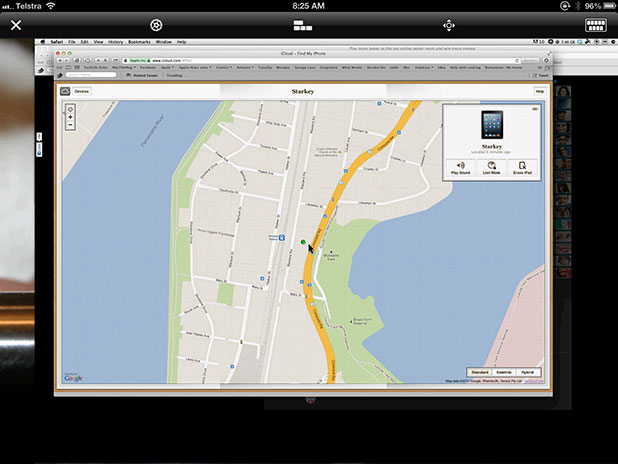Click the iCloud Help button

coord(540,91)
